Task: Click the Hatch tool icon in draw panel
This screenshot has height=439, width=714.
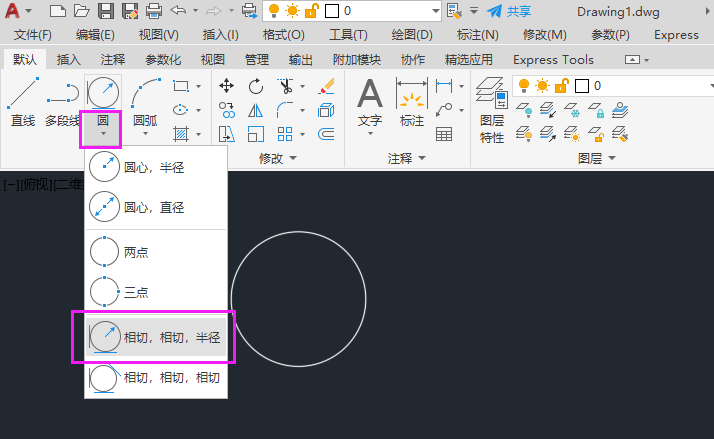Action: click(x=181, y=134)
